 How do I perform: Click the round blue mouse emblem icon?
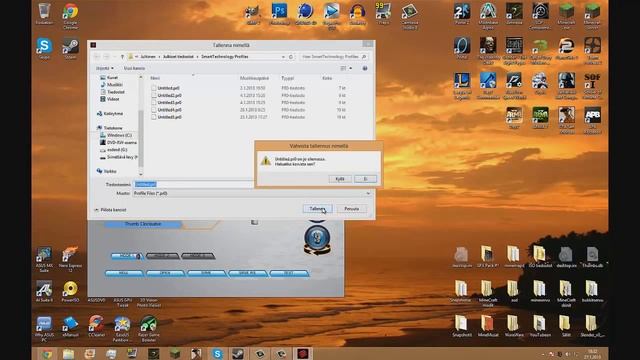coord(317,238)
